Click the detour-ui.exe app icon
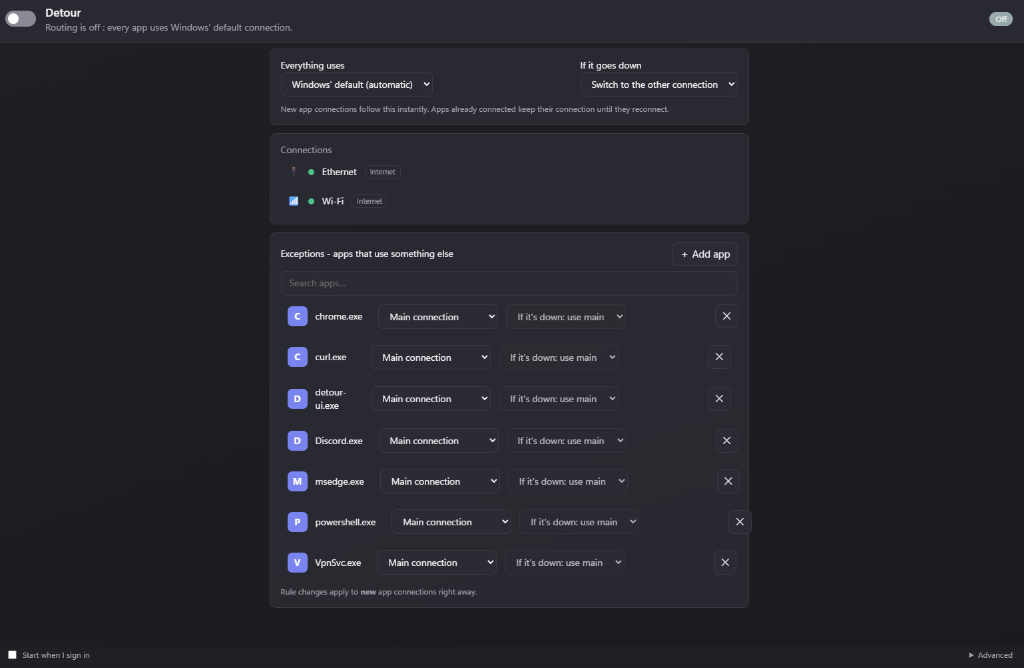The height and width of the screenshot is (668, 1024). point(297,399)
